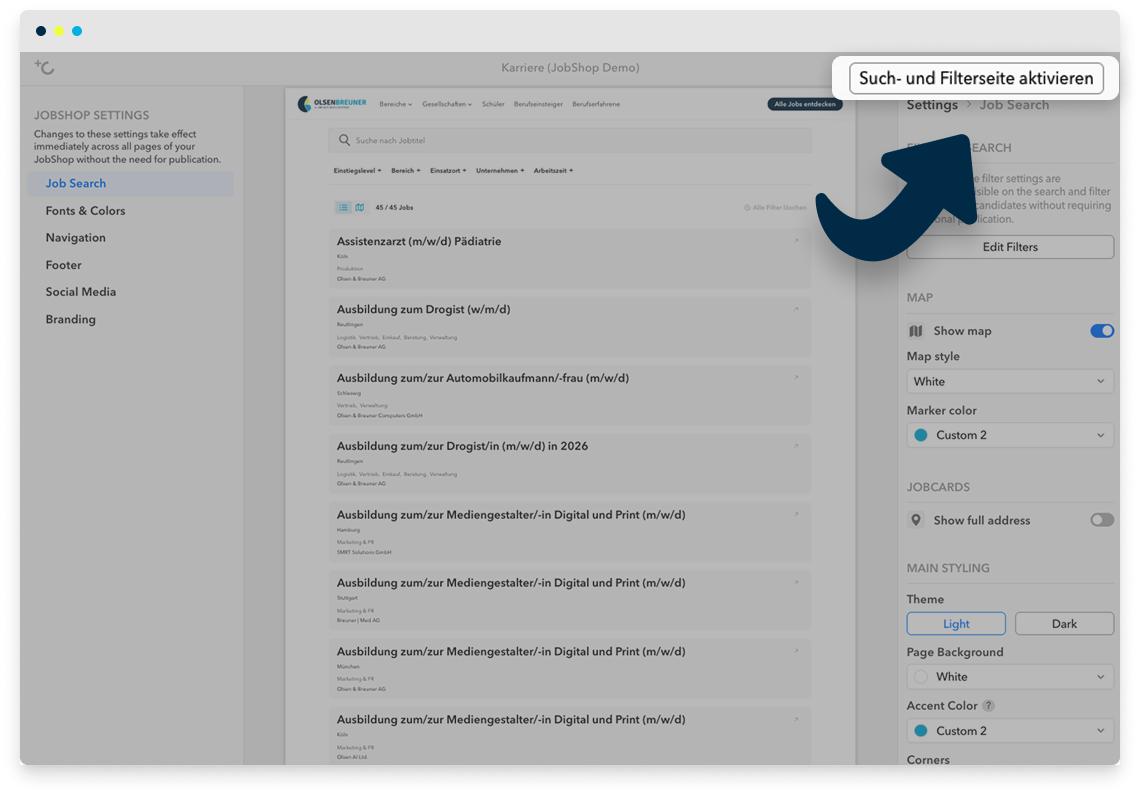The height and width of the screenshot is (795, 1140).
Task: Switch to map view icon
Action: click(x=359, y=207)
